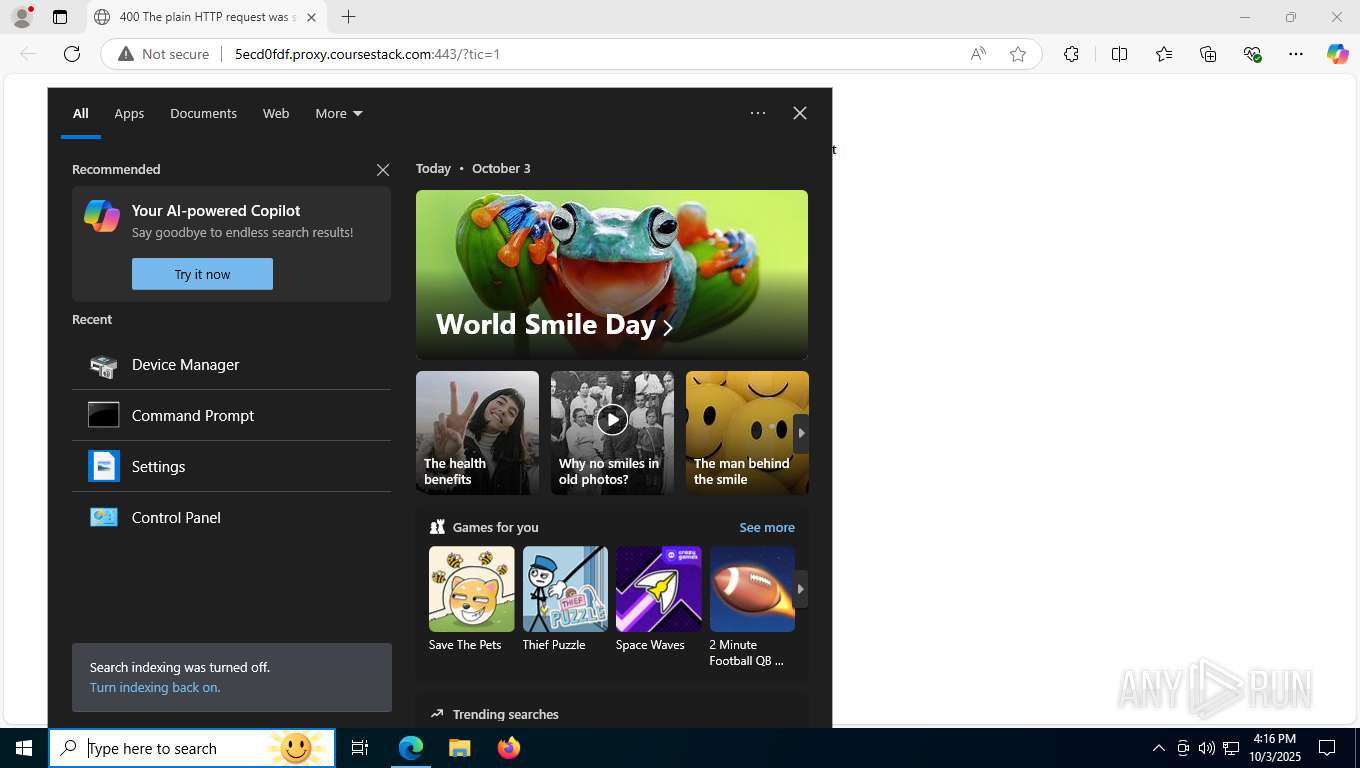Open Browser essentials heart icon
This screenshot has width=1360, height=768.
pyautogui.click(x=1252, y=54)
